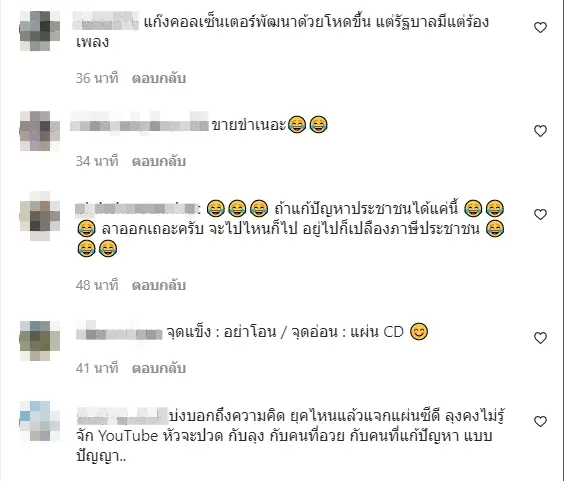Click the username before บ่งบอกถึงความคิด
This screenshot has height=481, width=564.
(122, 416)
